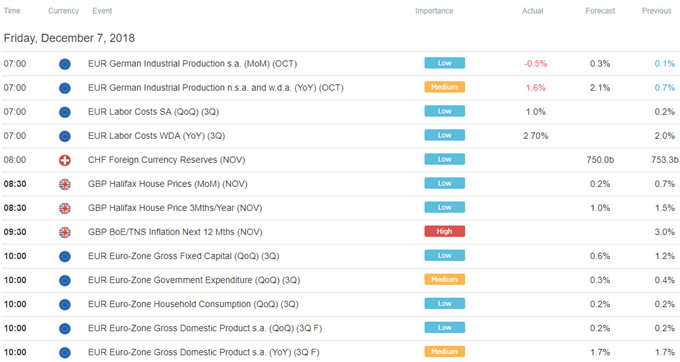The height and width of the screenshot is (362, 680).
Task: Click EU flag icon for Gross Fixed Capital
Action: tap(65, 257)
